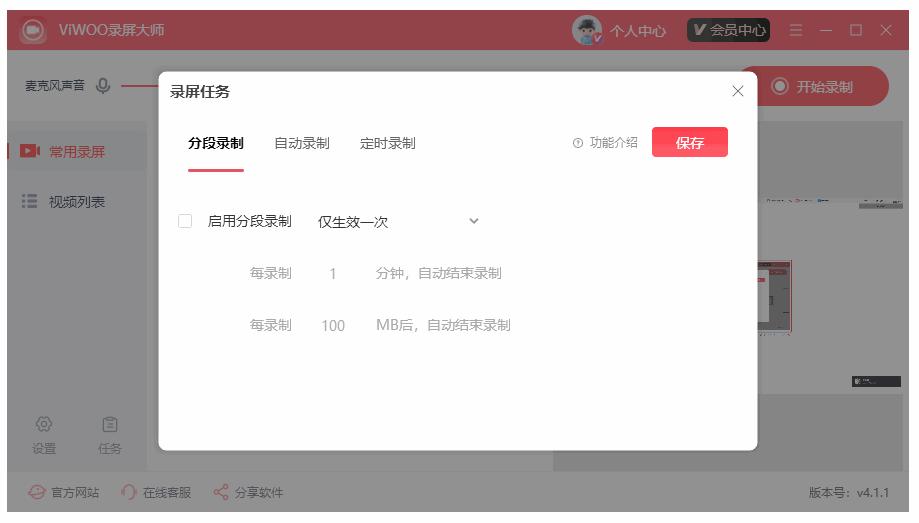
Task: Open the 功能介绍 help link
Action: [x=605, y=142]
